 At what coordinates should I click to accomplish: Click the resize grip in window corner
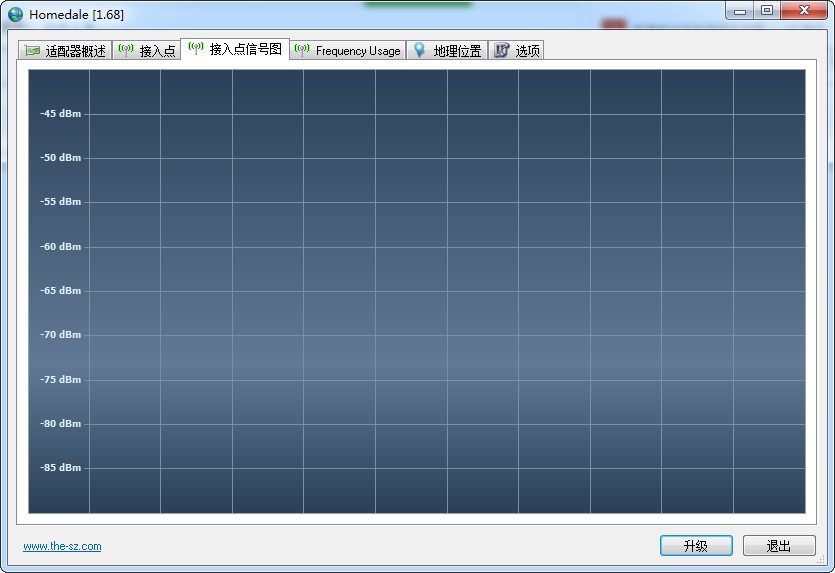click(821, 559)
